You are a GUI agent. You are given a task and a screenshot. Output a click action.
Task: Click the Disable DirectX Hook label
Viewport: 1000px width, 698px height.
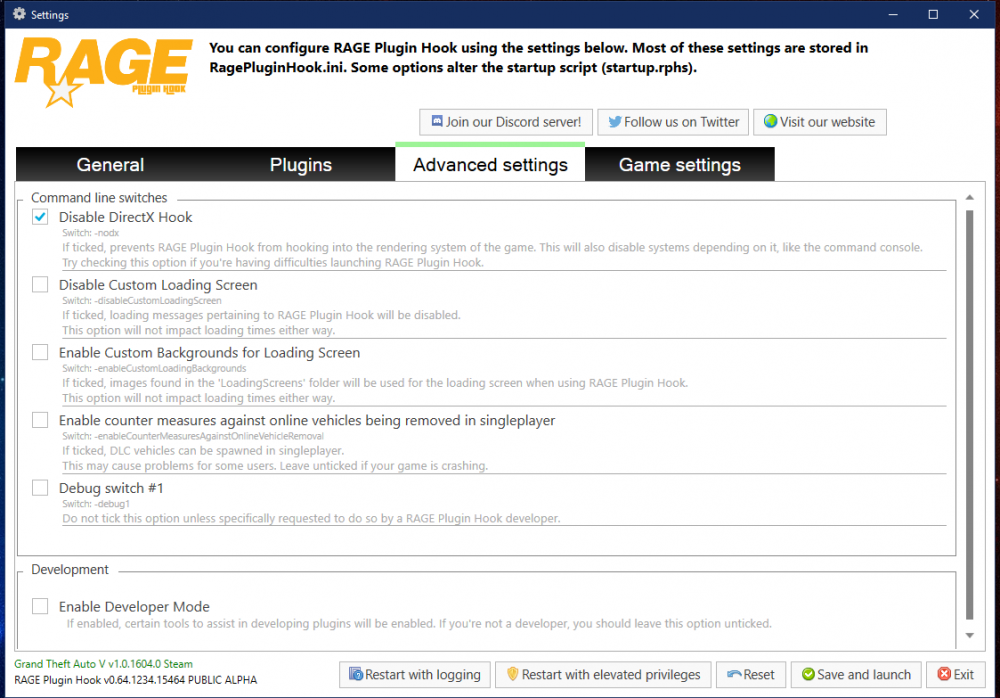[x=126, y=217]
